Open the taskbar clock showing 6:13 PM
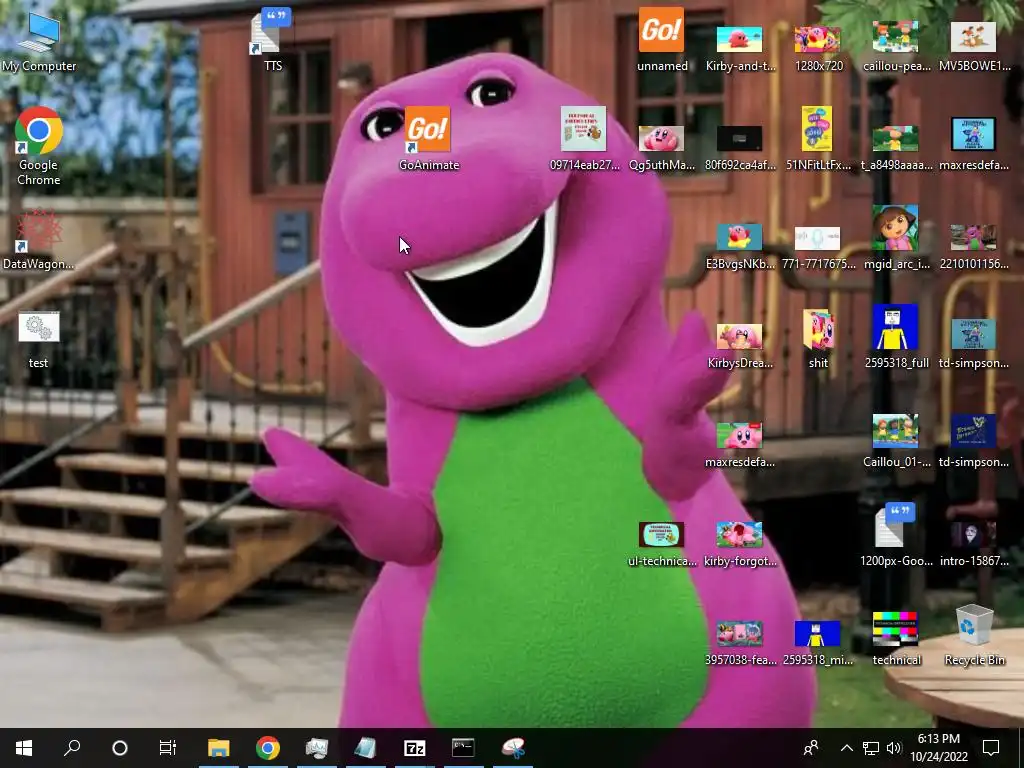 coord(939,748)
